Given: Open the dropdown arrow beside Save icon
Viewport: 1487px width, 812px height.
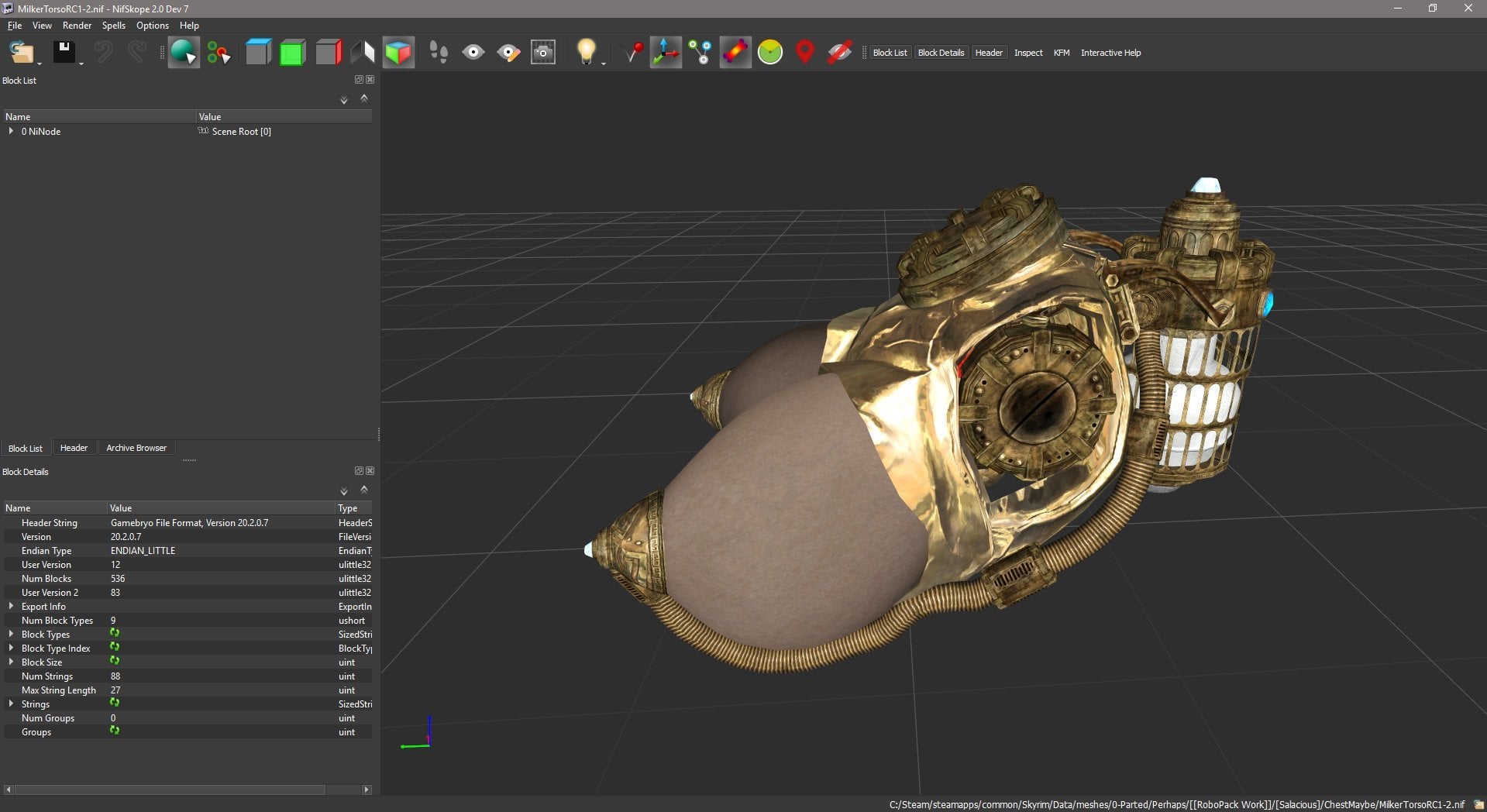Looking at the screenshot, I should tap(81, 64).
